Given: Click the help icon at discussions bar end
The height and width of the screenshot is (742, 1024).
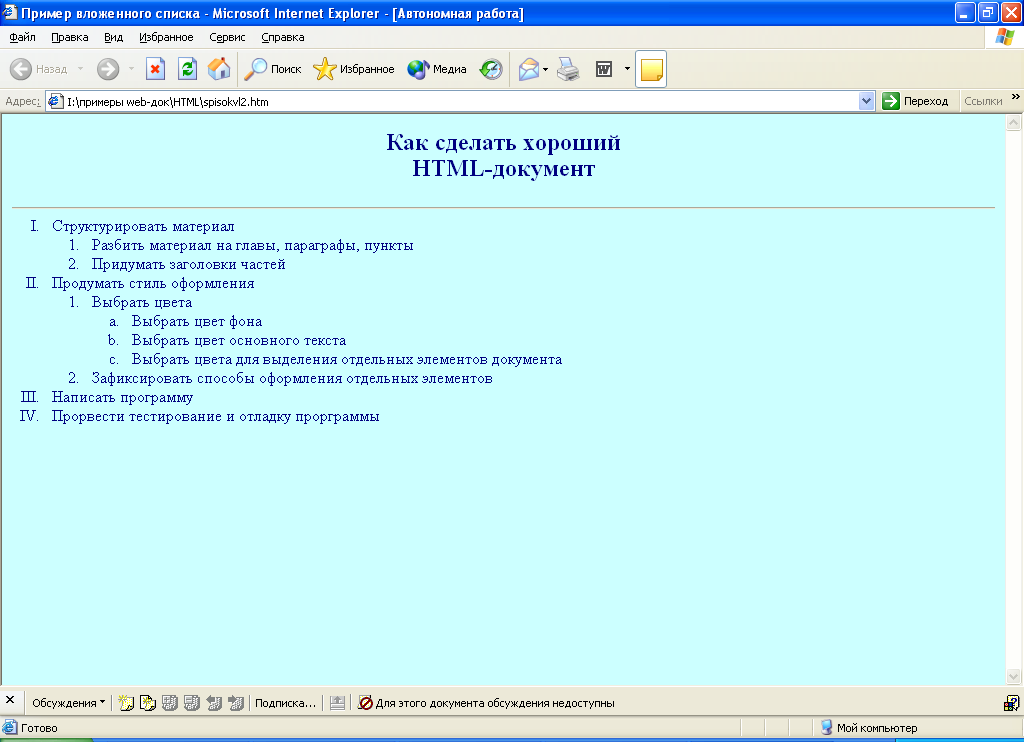Looking at the screenshot, I should tap(1012, 703).
